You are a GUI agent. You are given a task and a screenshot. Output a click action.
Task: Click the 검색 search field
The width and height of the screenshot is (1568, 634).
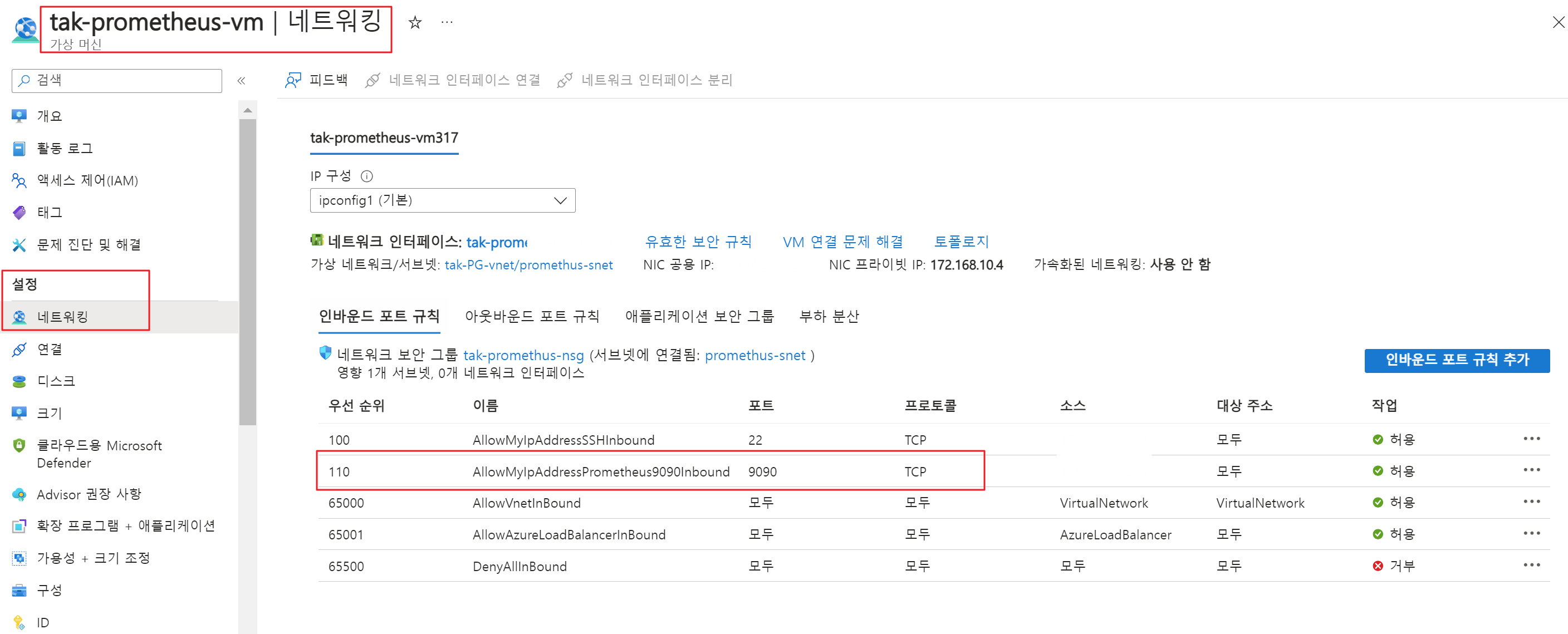coord(117,80)
